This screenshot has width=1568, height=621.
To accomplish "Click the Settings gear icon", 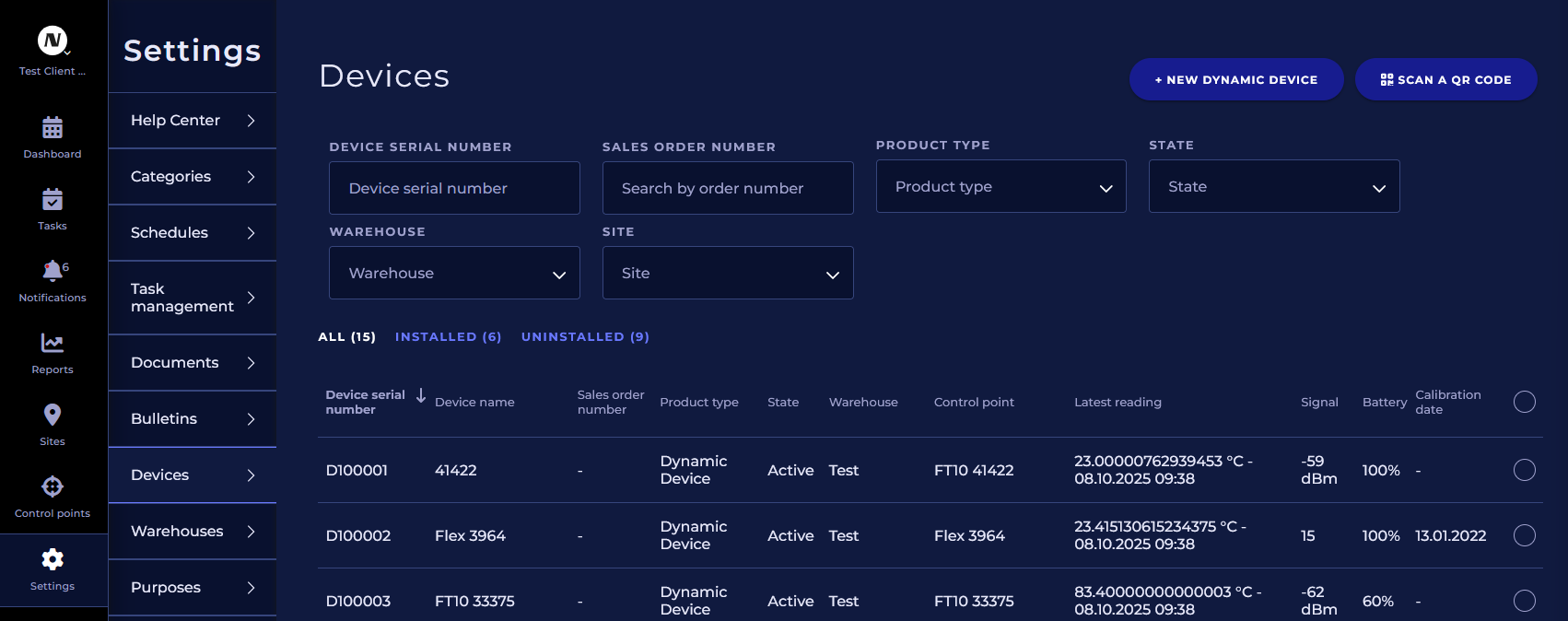I will pos(53,559).
